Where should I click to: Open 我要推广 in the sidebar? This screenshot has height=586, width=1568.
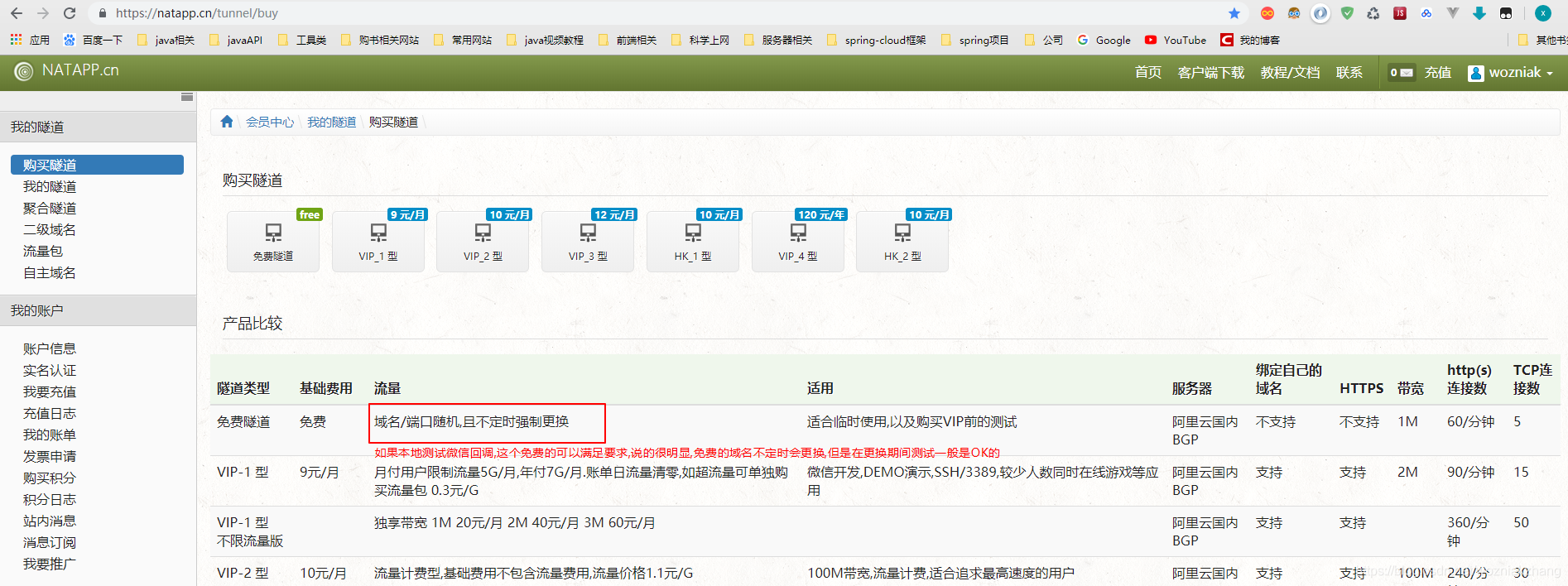click(50, 564)
